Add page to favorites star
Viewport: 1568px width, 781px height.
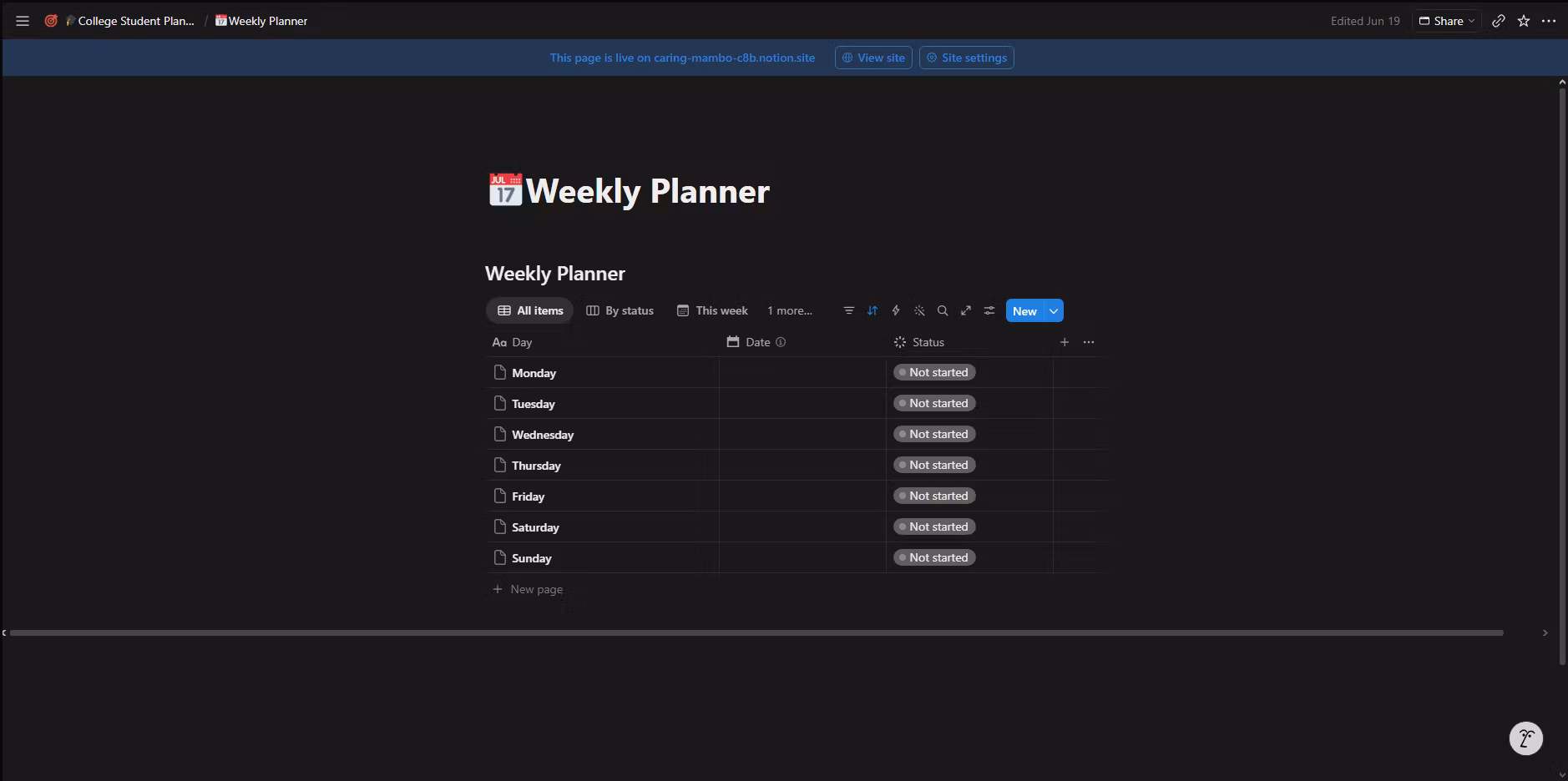pos(1524,21)
